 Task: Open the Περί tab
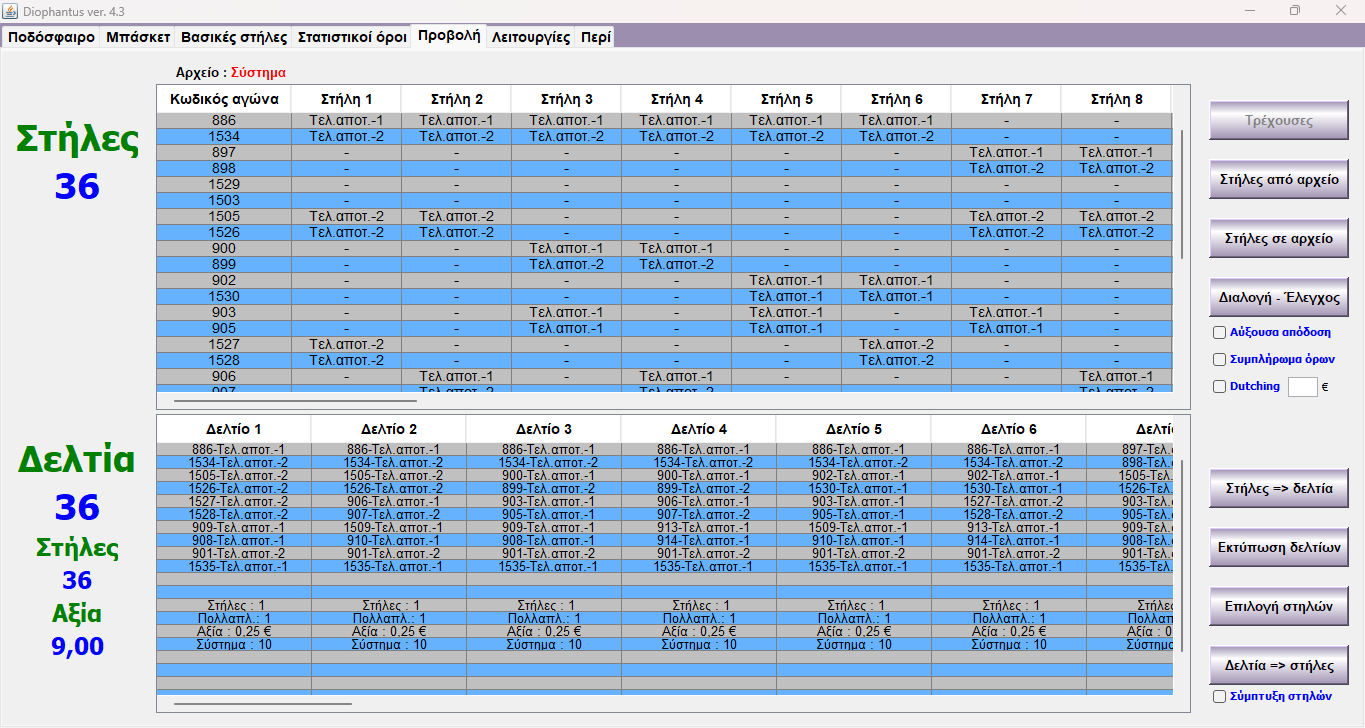point(594,37)
